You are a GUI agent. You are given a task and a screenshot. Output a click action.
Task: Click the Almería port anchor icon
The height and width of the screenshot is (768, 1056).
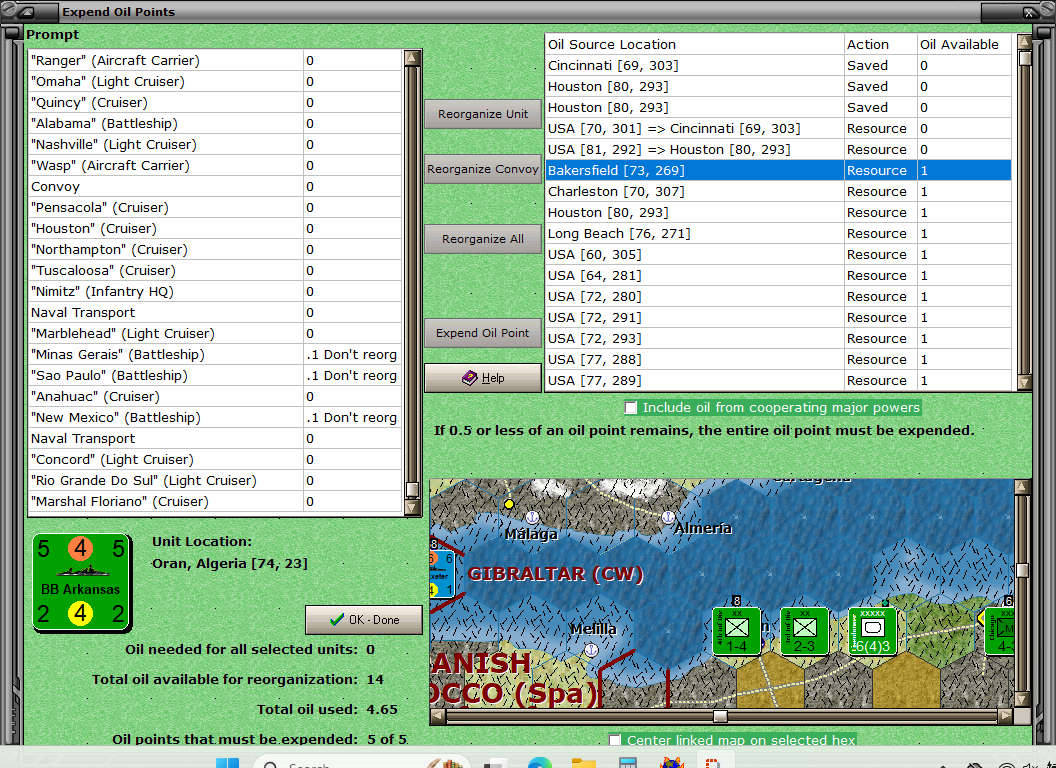(668, 517)
